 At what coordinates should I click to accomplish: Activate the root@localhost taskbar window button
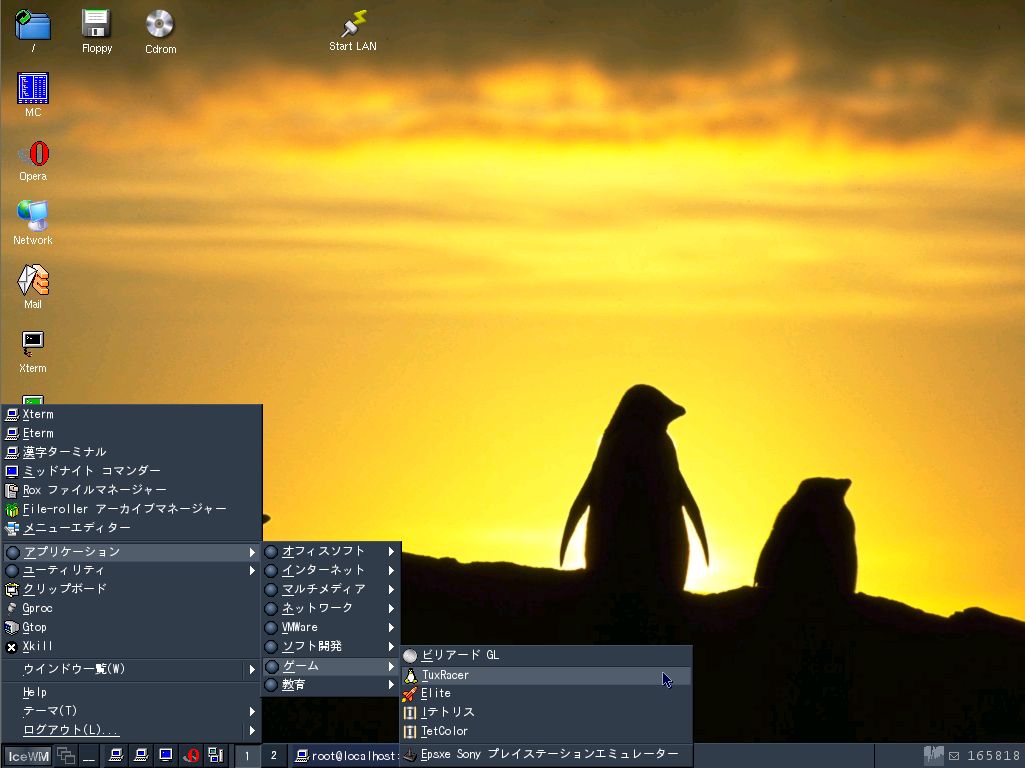click(344, 756)
